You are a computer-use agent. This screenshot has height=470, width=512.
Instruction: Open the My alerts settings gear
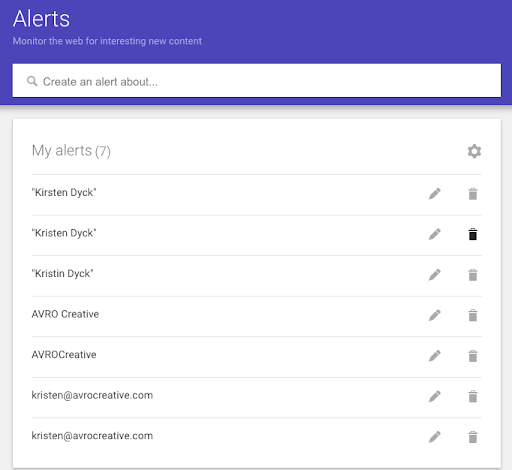point(474,151)
